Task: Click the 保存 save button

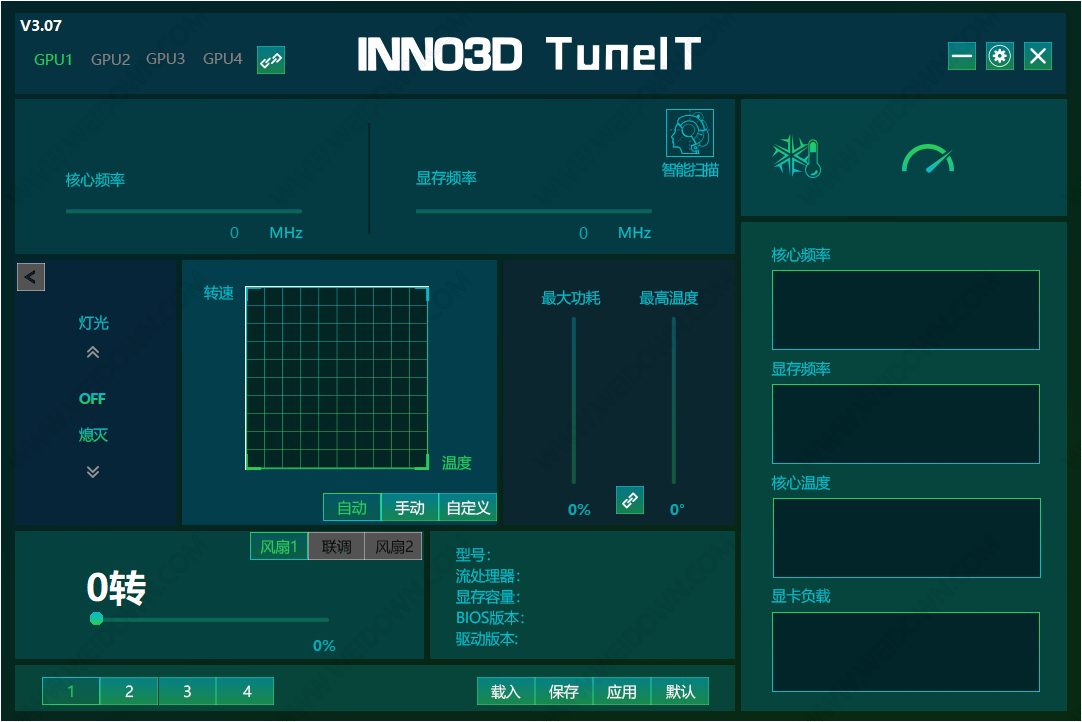Action: [564, 692]
